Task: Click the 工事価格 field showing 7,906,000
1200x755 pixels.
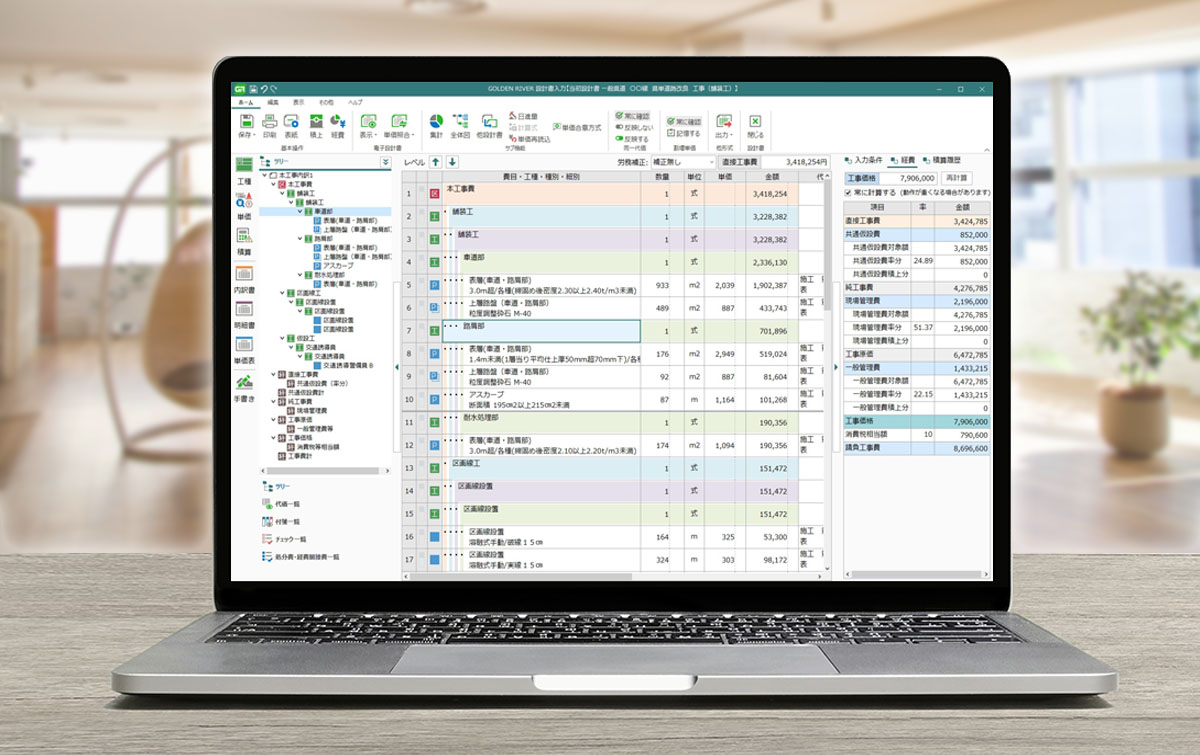Action: (909, 177)
